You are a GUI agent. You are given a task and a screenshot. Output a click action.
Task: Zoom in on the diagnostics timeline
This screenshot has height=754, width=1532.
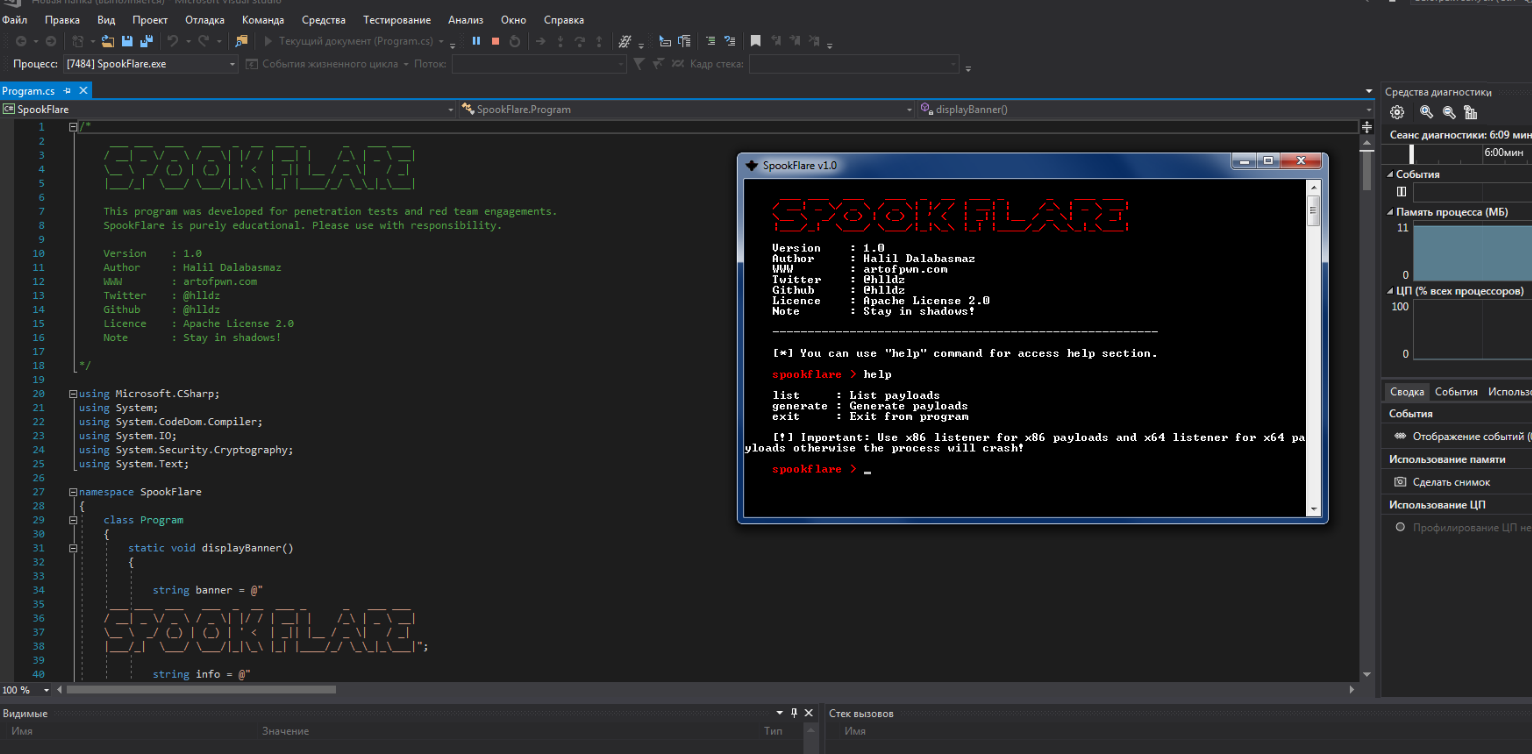coord(1426,112)
